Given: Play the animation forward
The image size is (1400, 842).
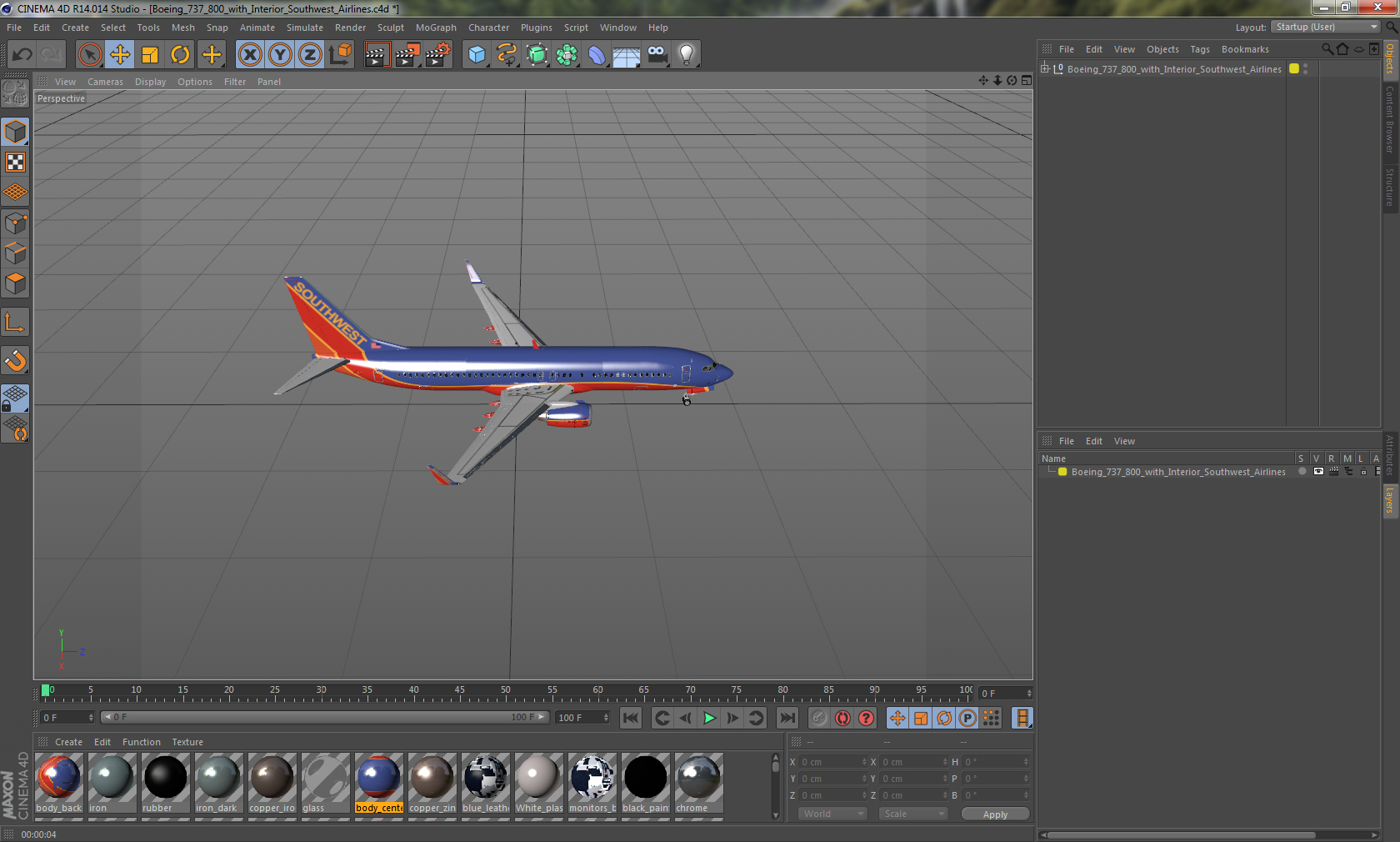Looking at the screenshot, I should [709, 718].
